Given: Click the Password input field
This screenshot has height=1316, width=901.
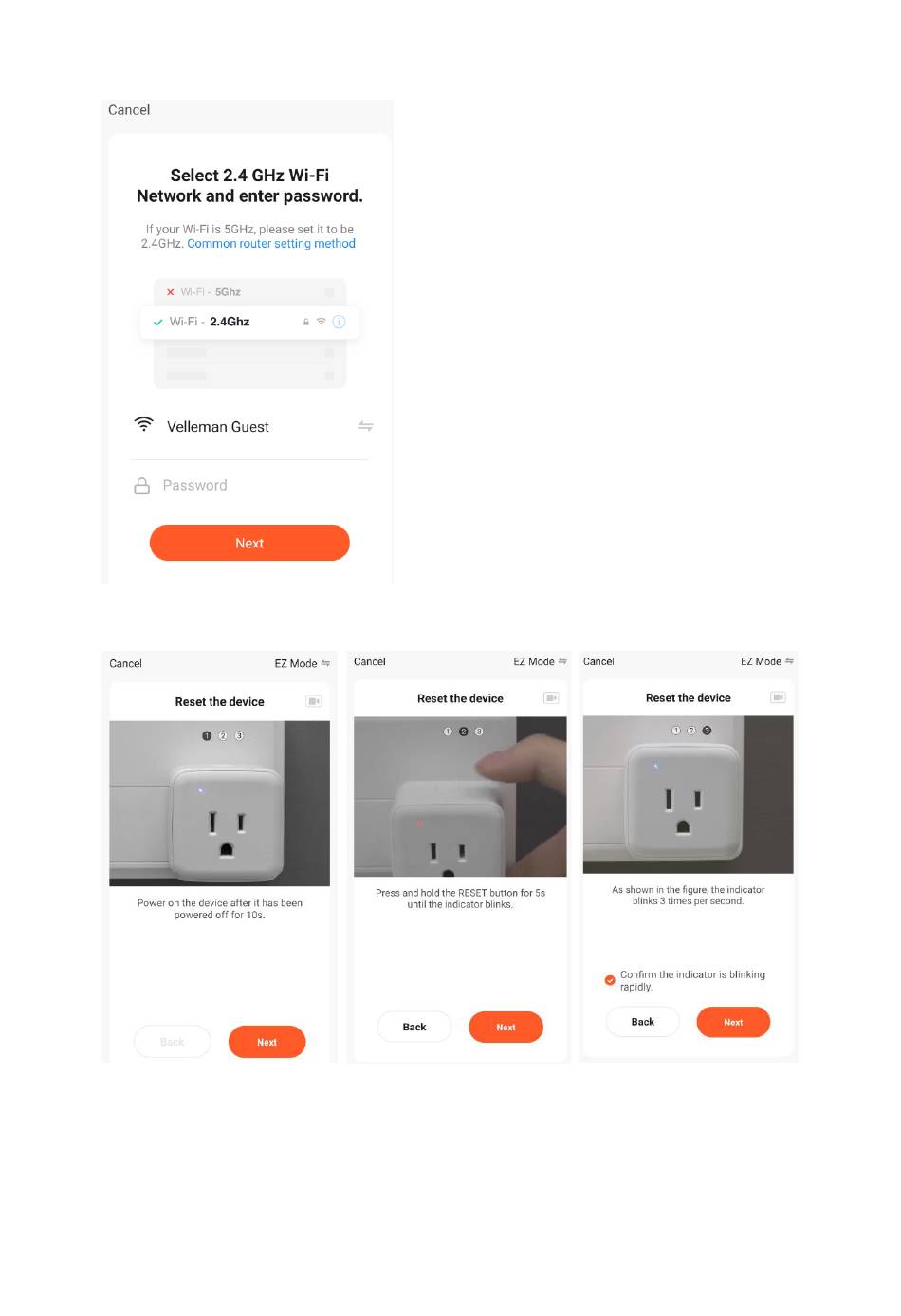Looking at the screenshot, I should [x=249, y=486].
